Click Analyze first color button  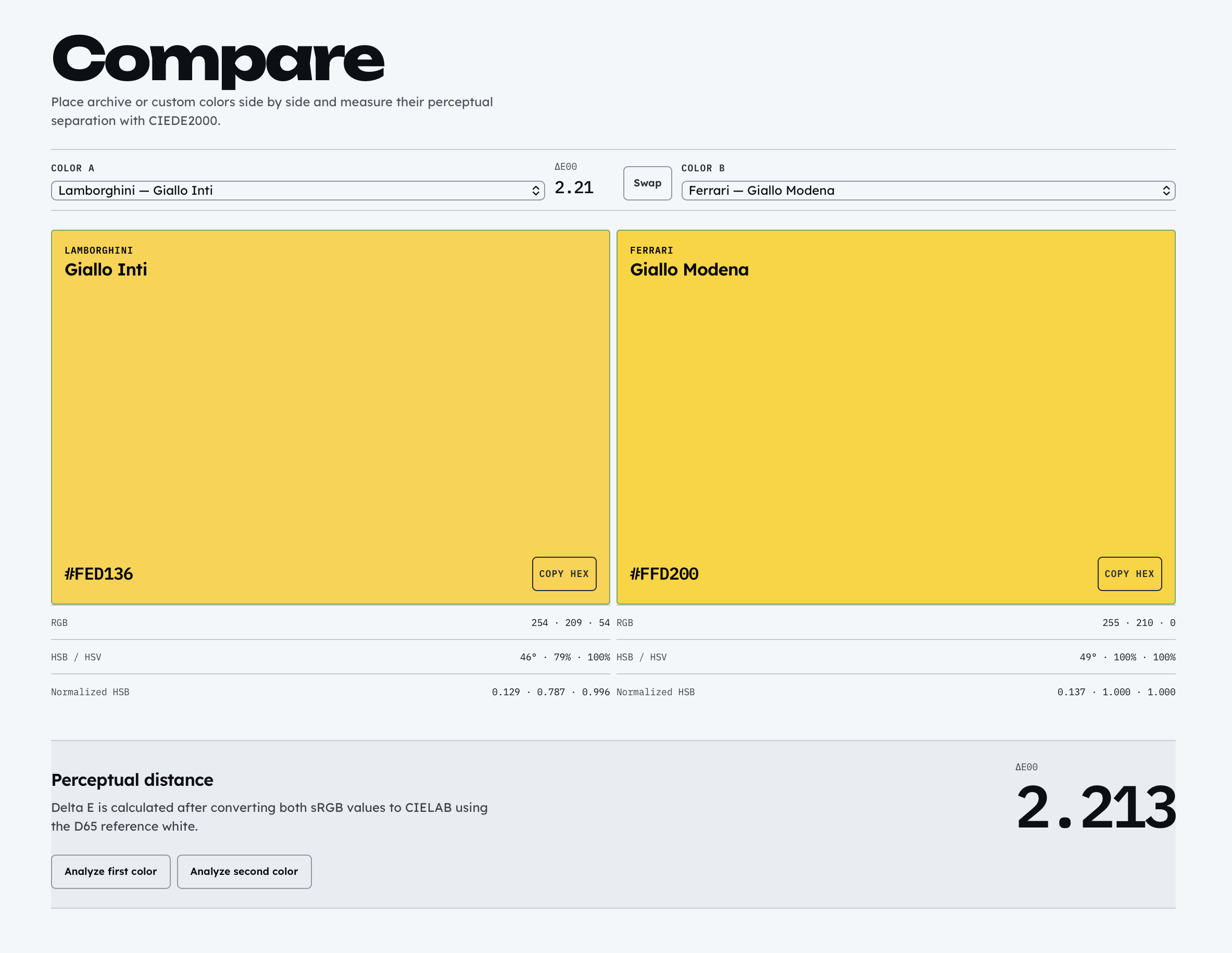tap(110, 872)
